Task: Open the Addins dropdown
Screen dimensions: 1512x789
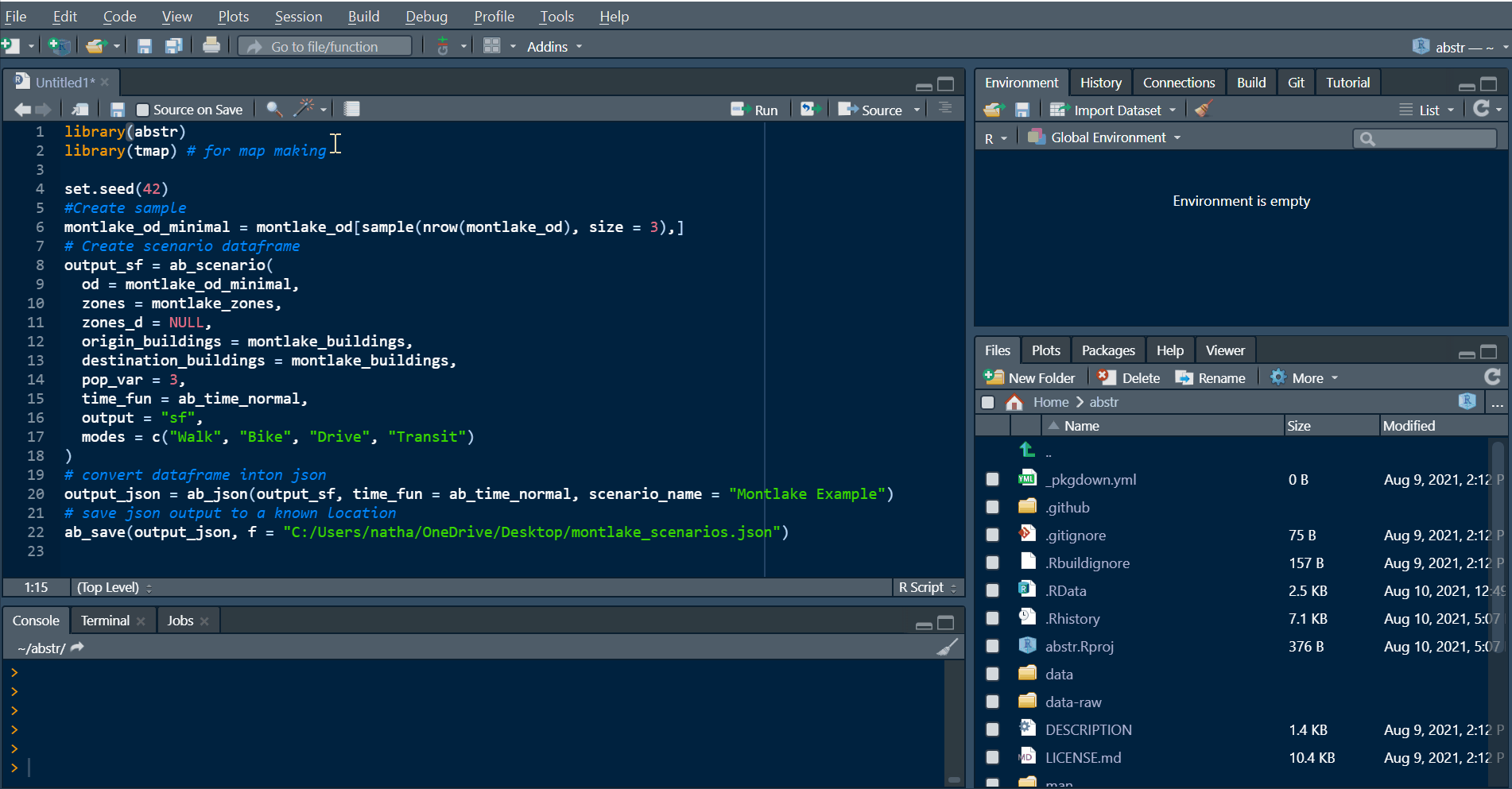Action: pos(554,47)
